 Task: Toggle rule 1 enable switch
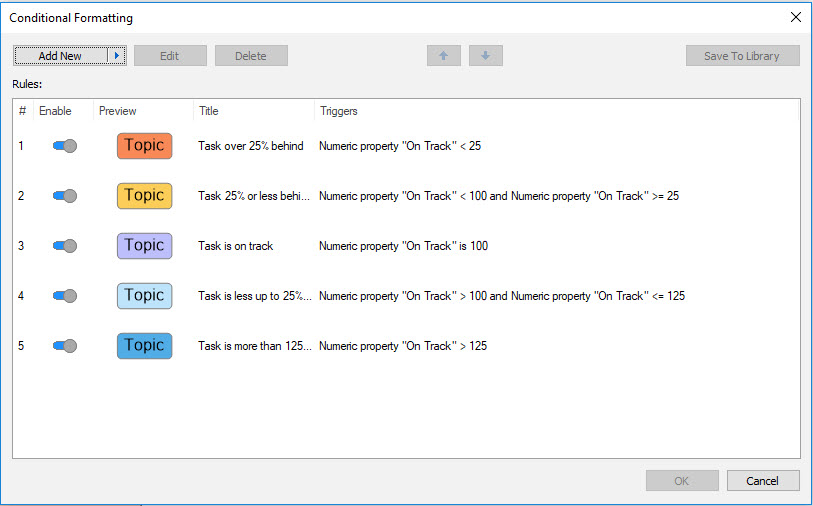click(65, 146)
